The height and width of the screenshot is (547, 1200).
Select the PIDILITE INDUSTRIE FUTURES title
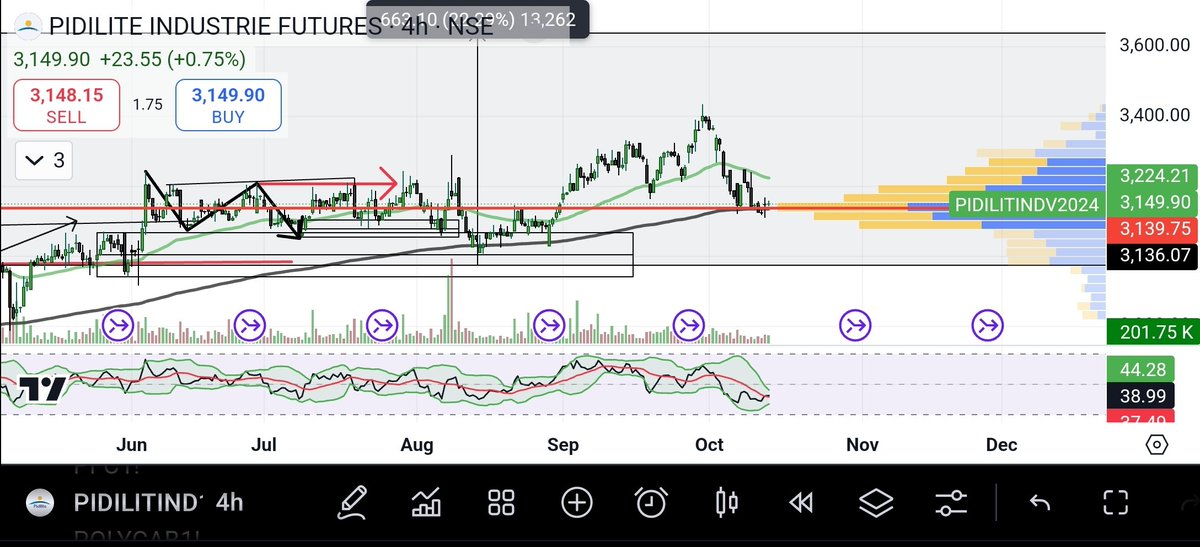[215, 27]
